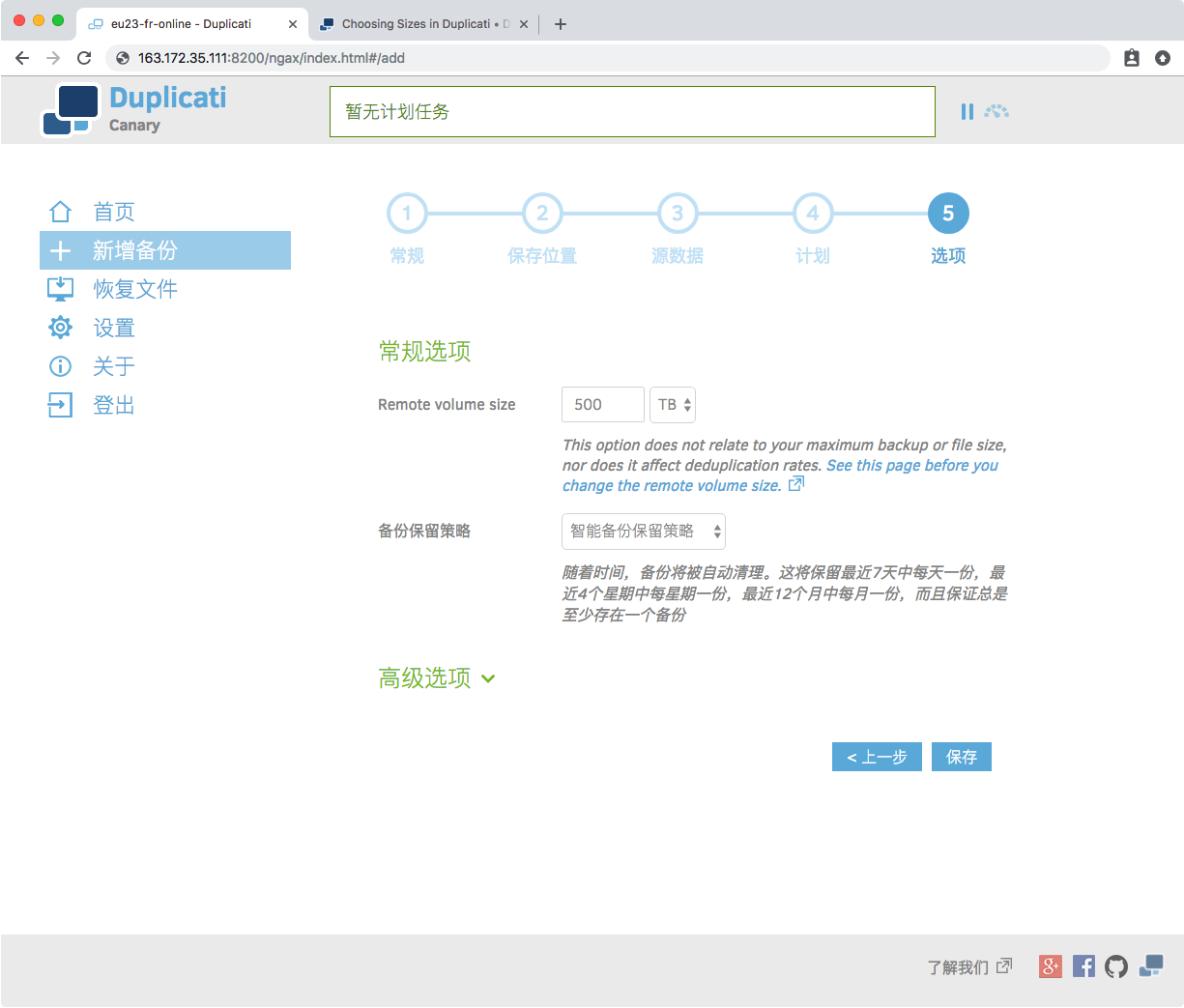Open 设置 in the sidebar
The image size is (1184, 1008).
click(113, 328)
